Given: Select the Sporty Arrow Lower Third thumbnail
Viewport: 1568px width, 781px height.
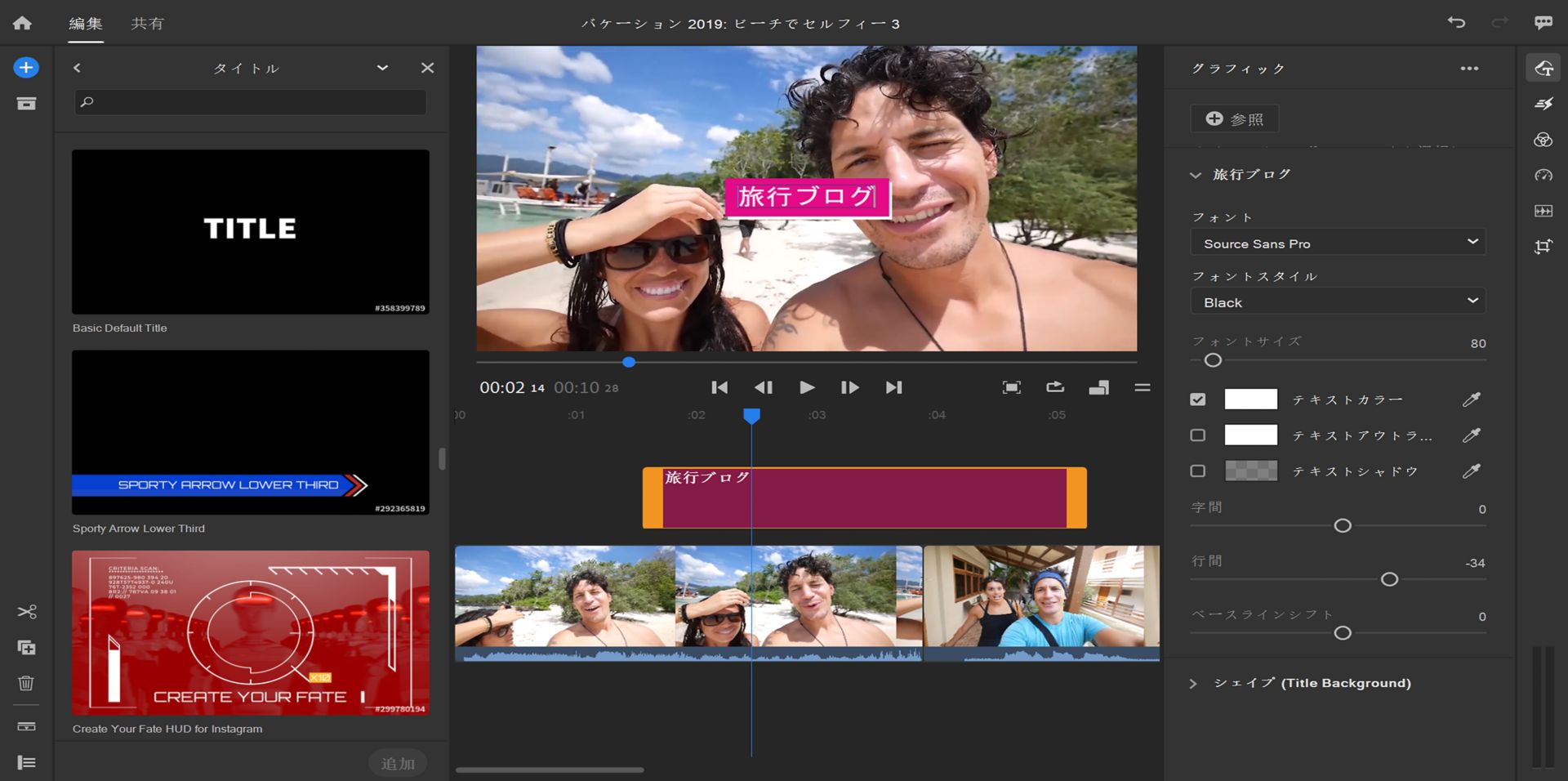Looking at the screenshot, I should [x=251, y=432].
